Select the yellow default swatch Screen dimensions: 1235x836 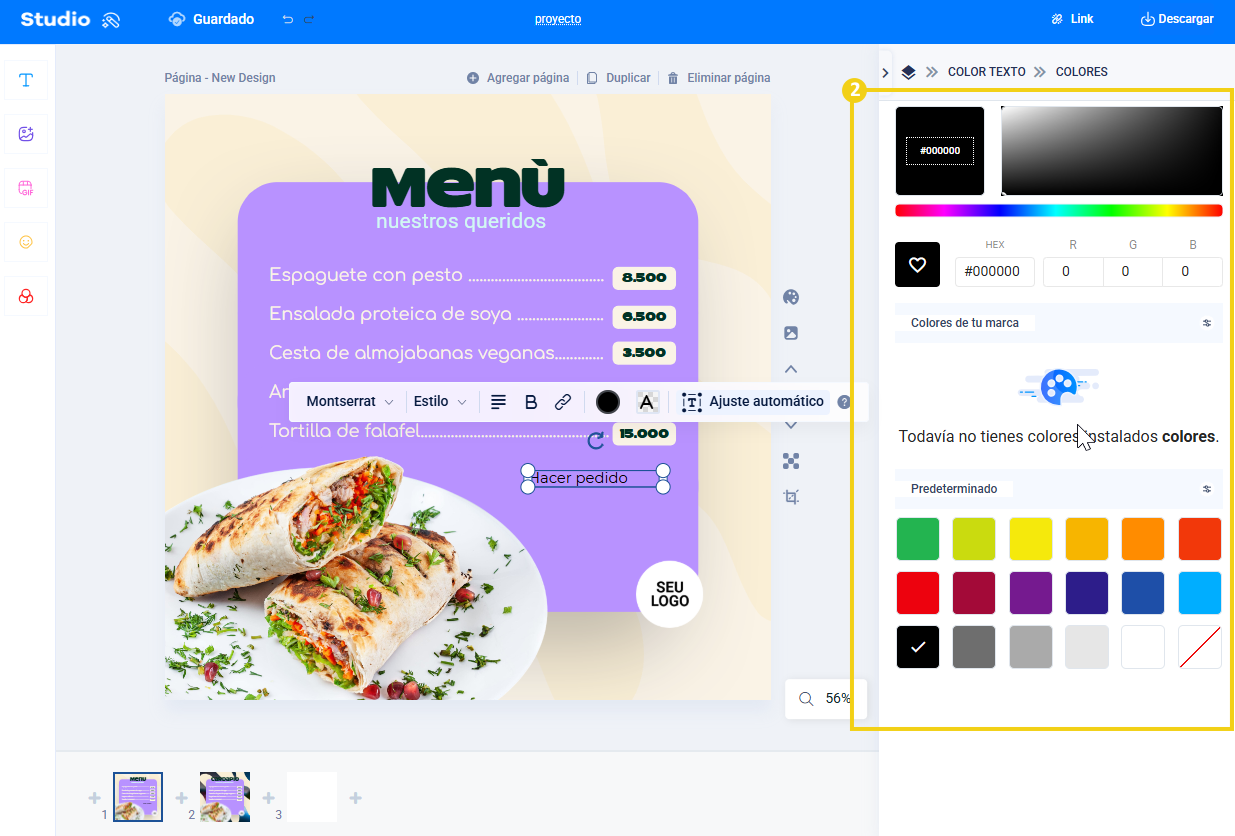tap(1031, 539)
